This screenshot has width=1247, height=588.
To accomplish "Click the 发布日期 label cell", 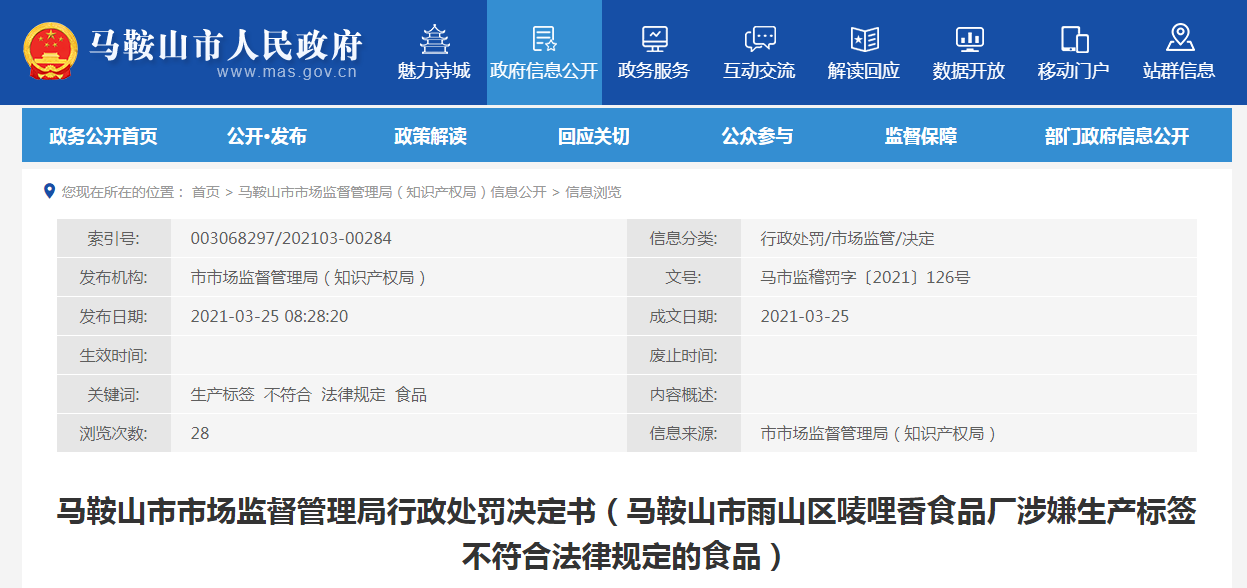I will [x=114, y=317].
